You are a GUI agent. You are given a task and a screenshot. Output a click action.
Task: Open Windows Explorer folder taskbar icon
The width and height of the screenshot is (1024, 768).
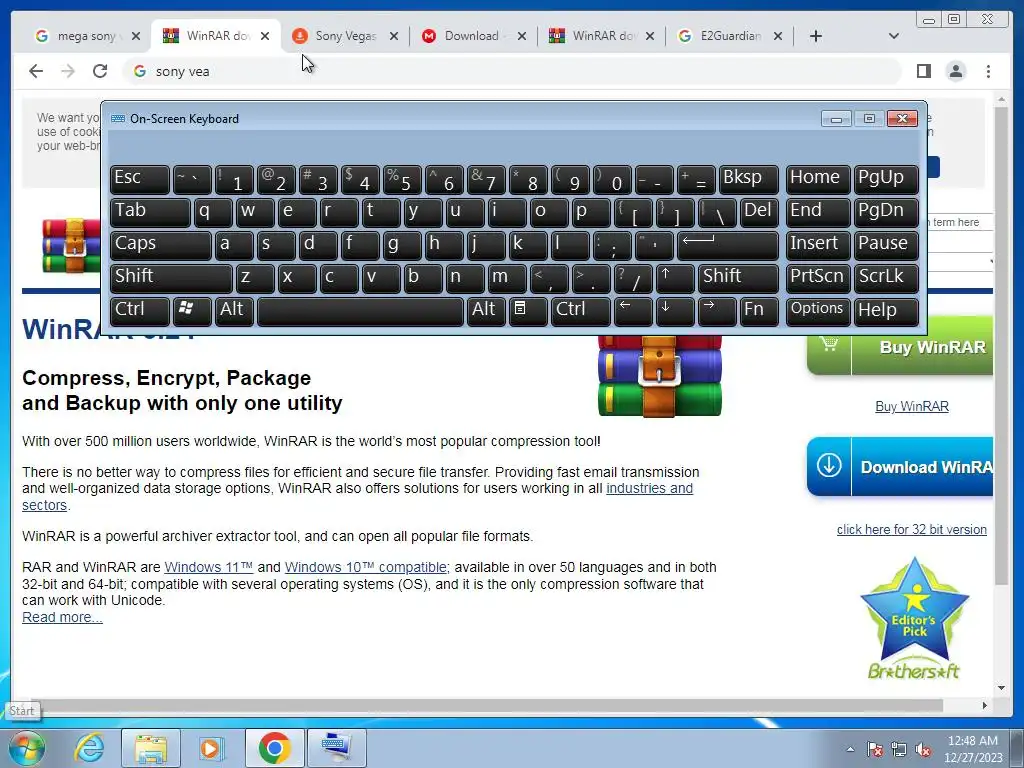[x=151, y=747]
